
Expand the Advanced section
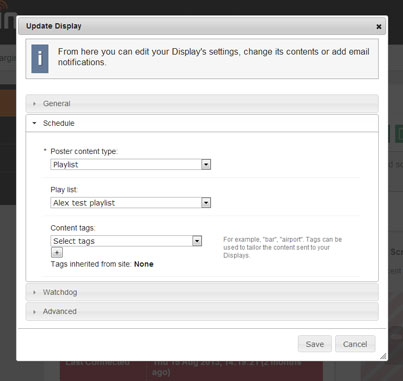202,311
